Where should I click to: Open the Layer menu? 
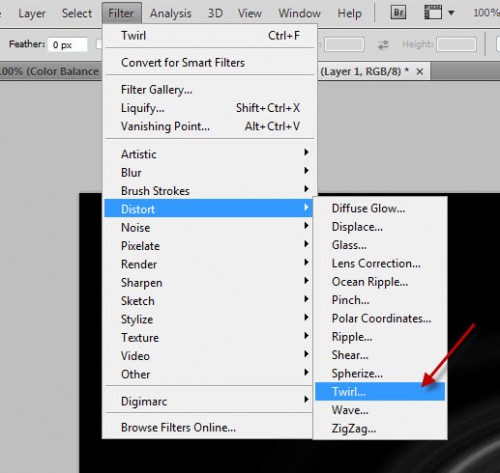[x=32, y=13]
